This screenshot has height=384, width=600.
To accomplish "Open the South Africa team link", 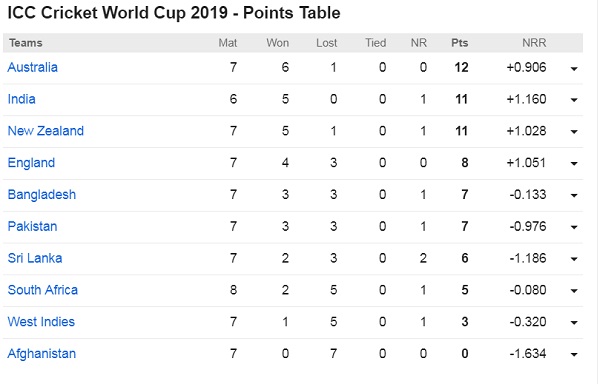I will 42,290.
